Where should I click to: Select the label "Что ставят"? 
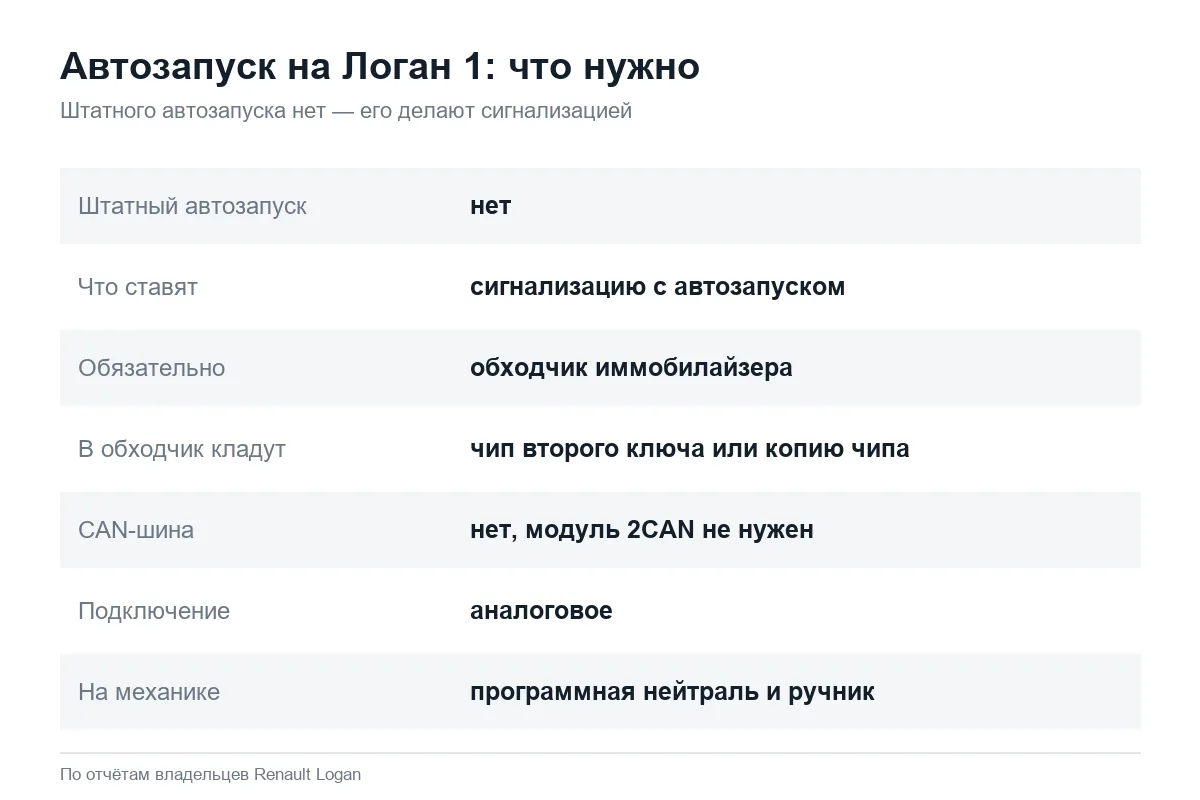(x=138, y=287)
